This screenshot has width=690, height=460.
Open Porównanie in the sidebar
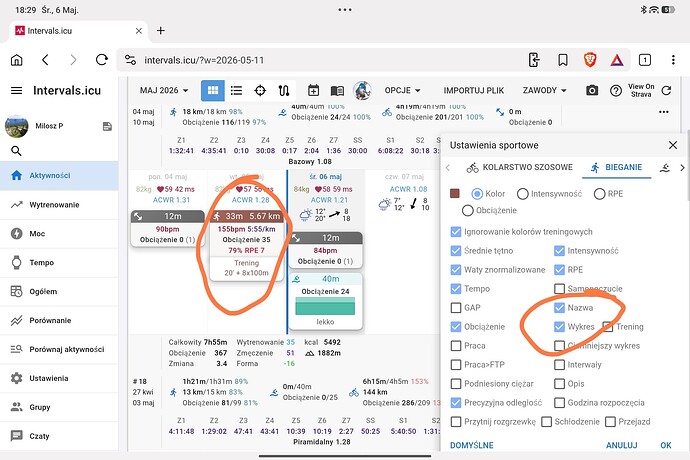coord(59,320)
